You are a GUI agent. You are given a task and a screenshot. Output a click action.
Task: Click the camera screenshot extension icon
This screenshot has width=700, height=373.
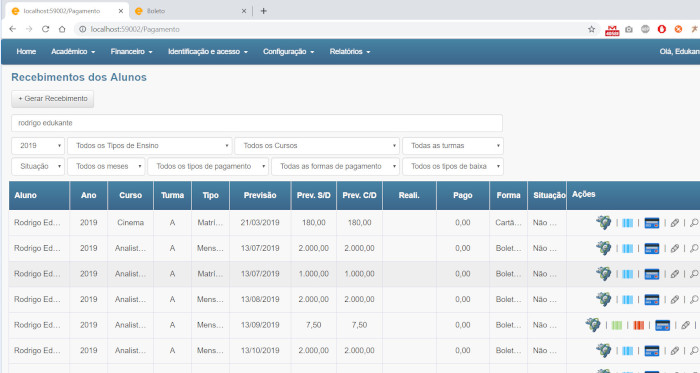click(x=629, y=29)
